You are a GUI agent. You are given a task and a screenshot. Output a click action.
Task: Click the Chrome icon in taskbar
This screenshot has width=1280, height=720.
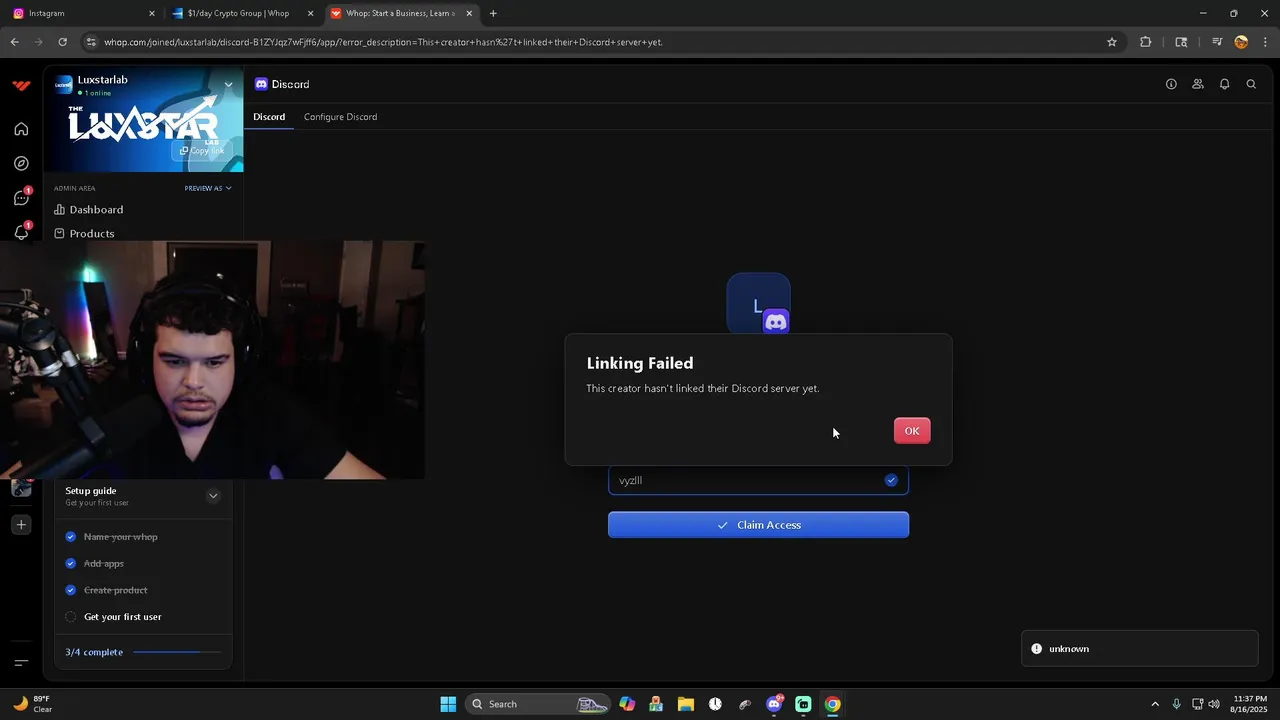pyautogui.click(x=832, y=704)
